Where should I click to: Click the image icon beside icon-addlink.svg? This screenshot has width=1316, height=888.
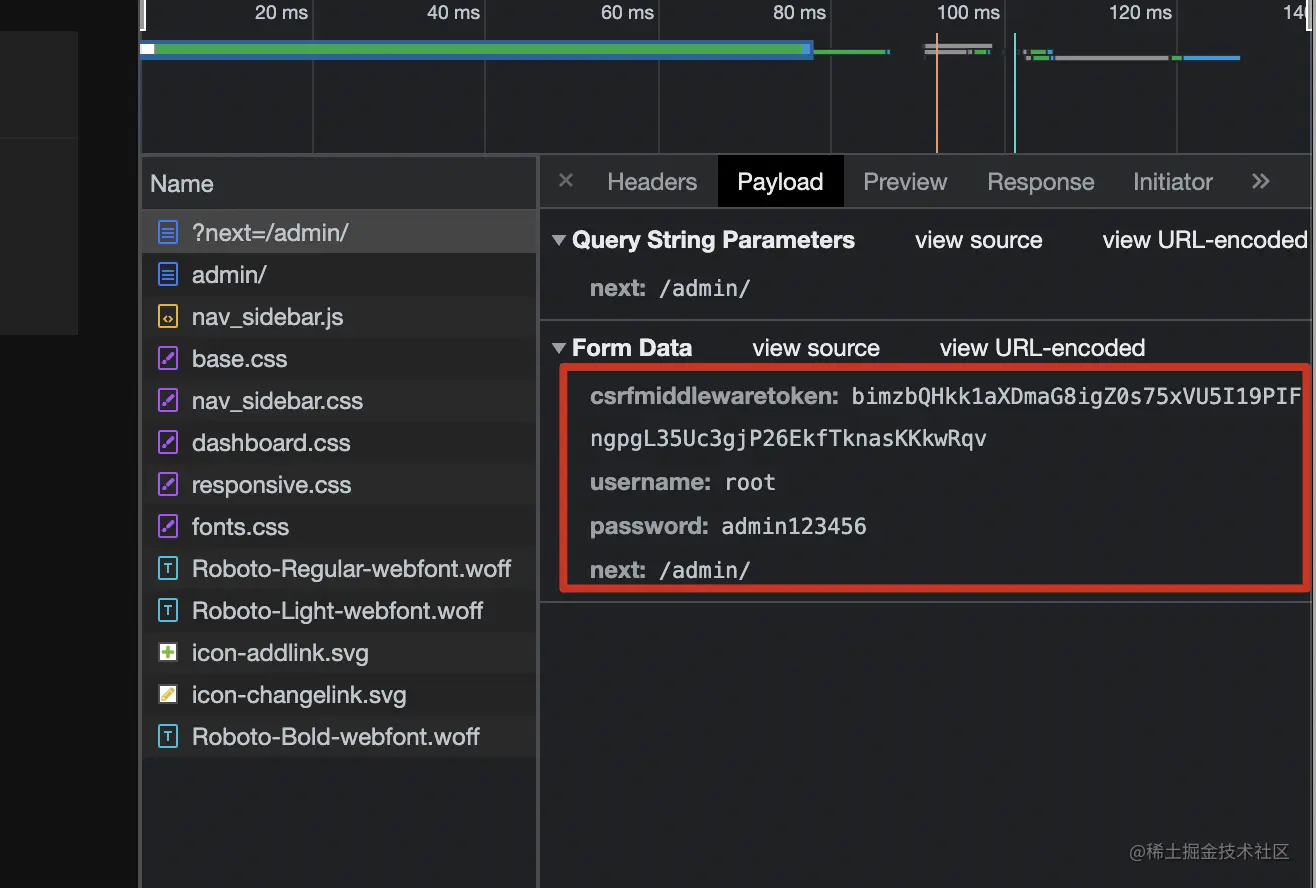pos(168,653)
